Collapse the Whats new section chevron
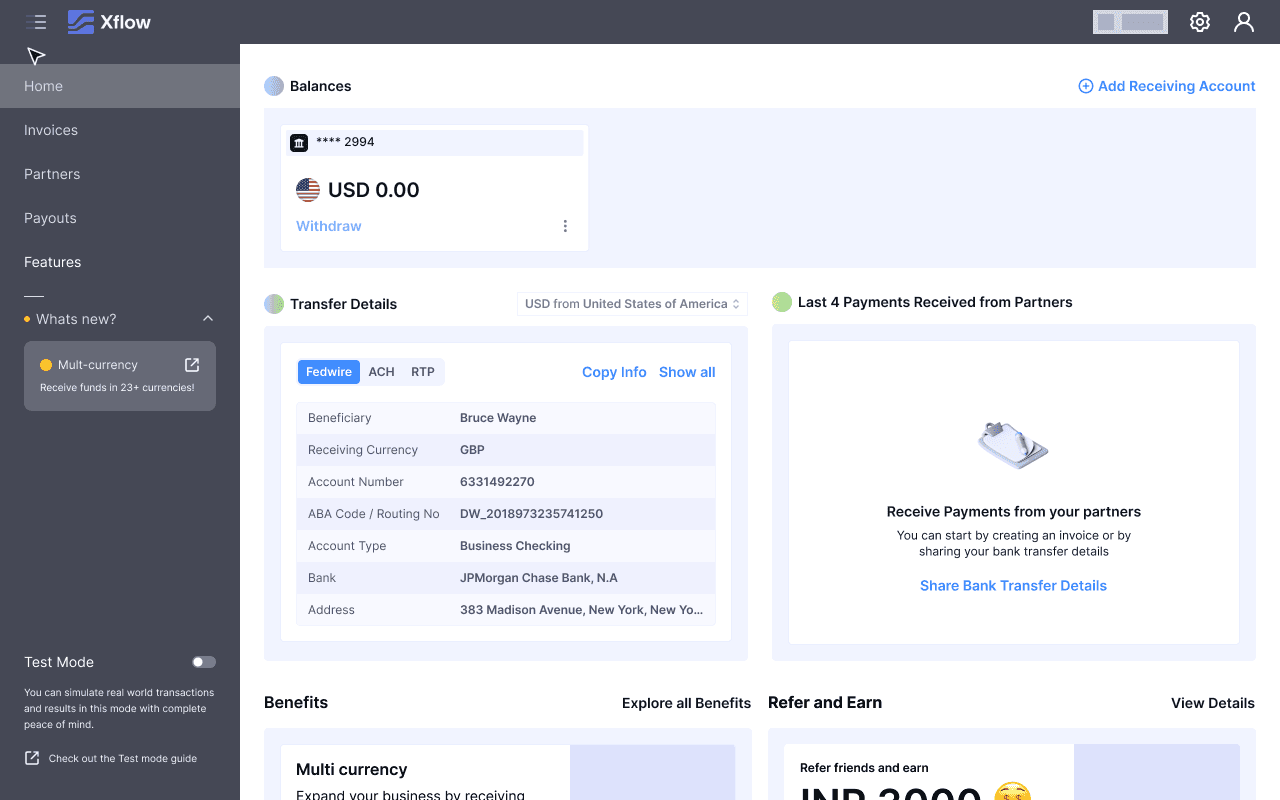Viewport: 1280px width, 800px height. 208,319
